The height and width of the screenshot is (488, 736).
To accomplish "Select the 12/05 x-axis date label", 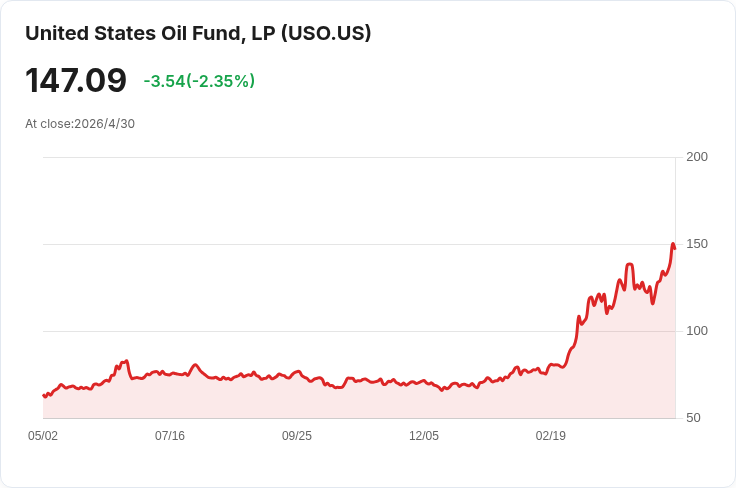I will 424,435.
